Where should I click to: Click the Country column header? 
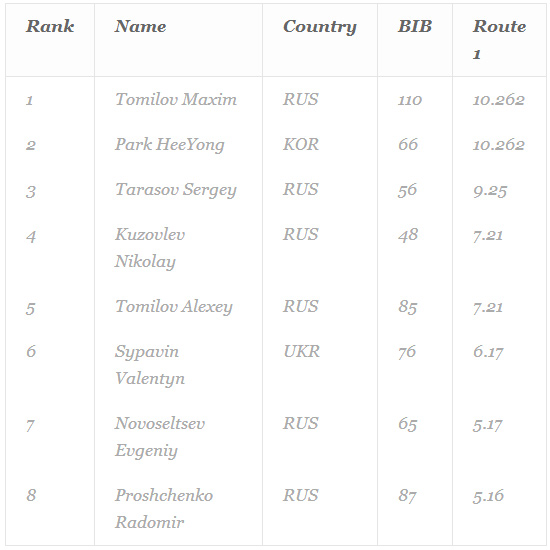click(x=320, y=27)
